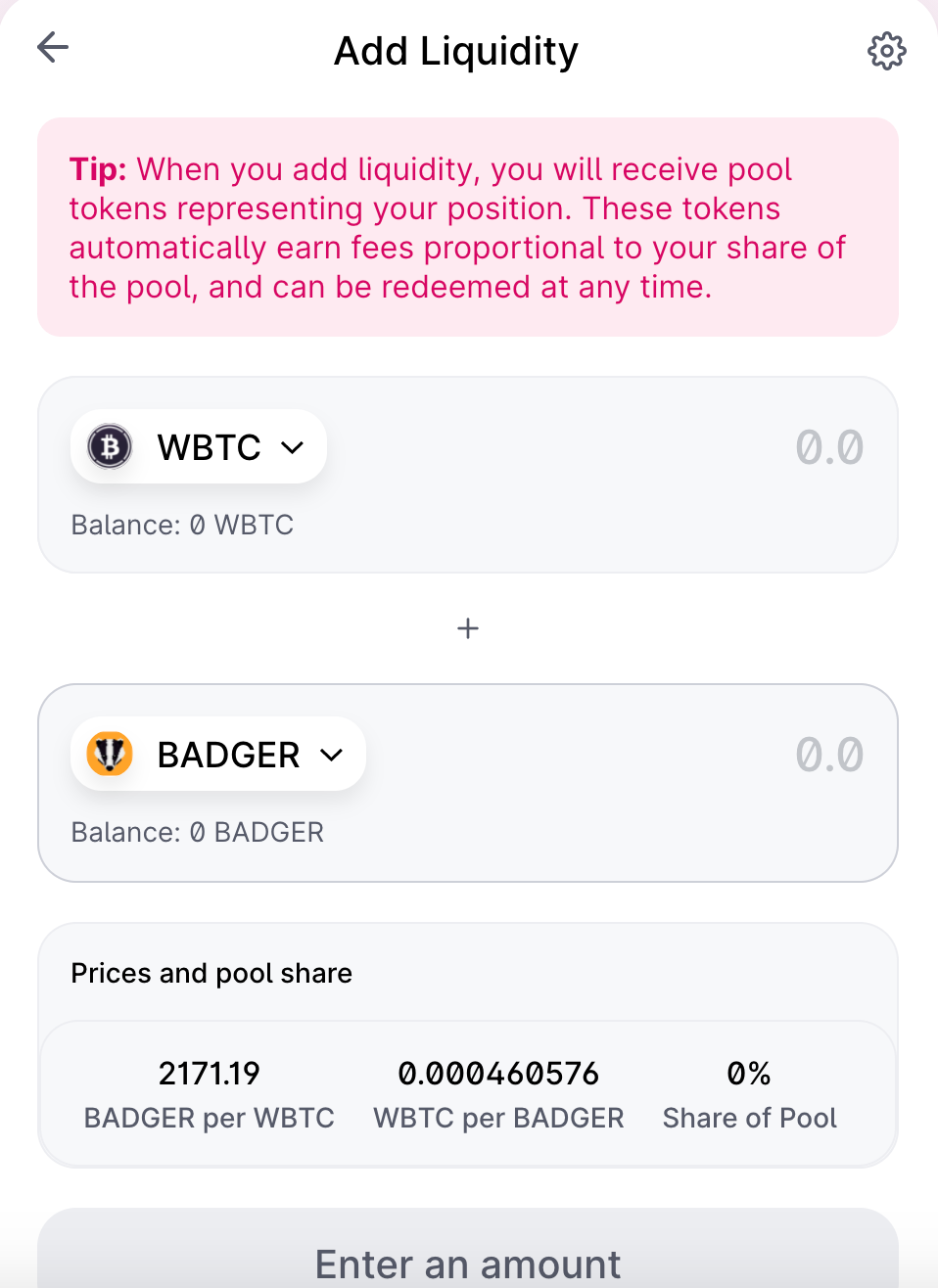The width and height of the screenshot is (938, 1288).
Task: Click the pink liquidity Tip box
Action: point(468,227)
